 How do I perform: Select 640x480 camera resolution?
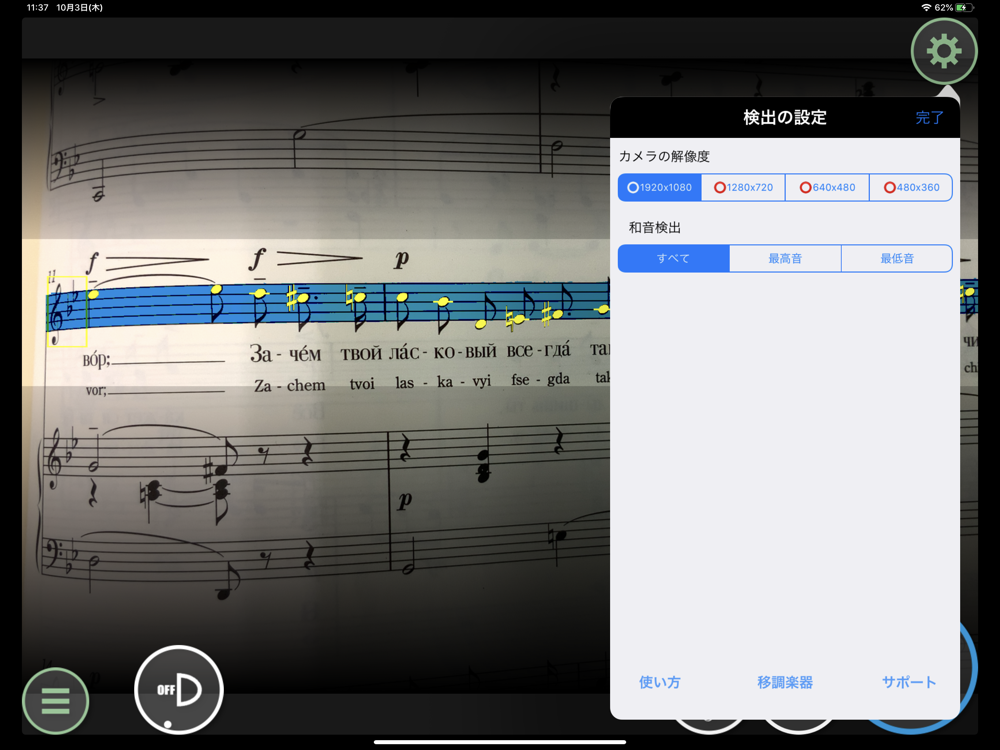pos(827,188)
